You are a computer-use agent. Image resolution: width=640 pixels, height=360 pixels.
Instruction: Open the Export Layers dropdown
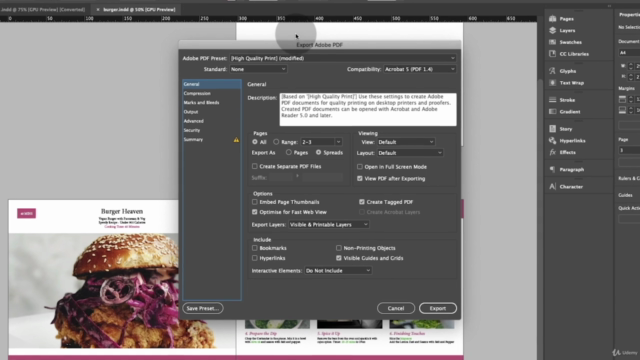329,224
